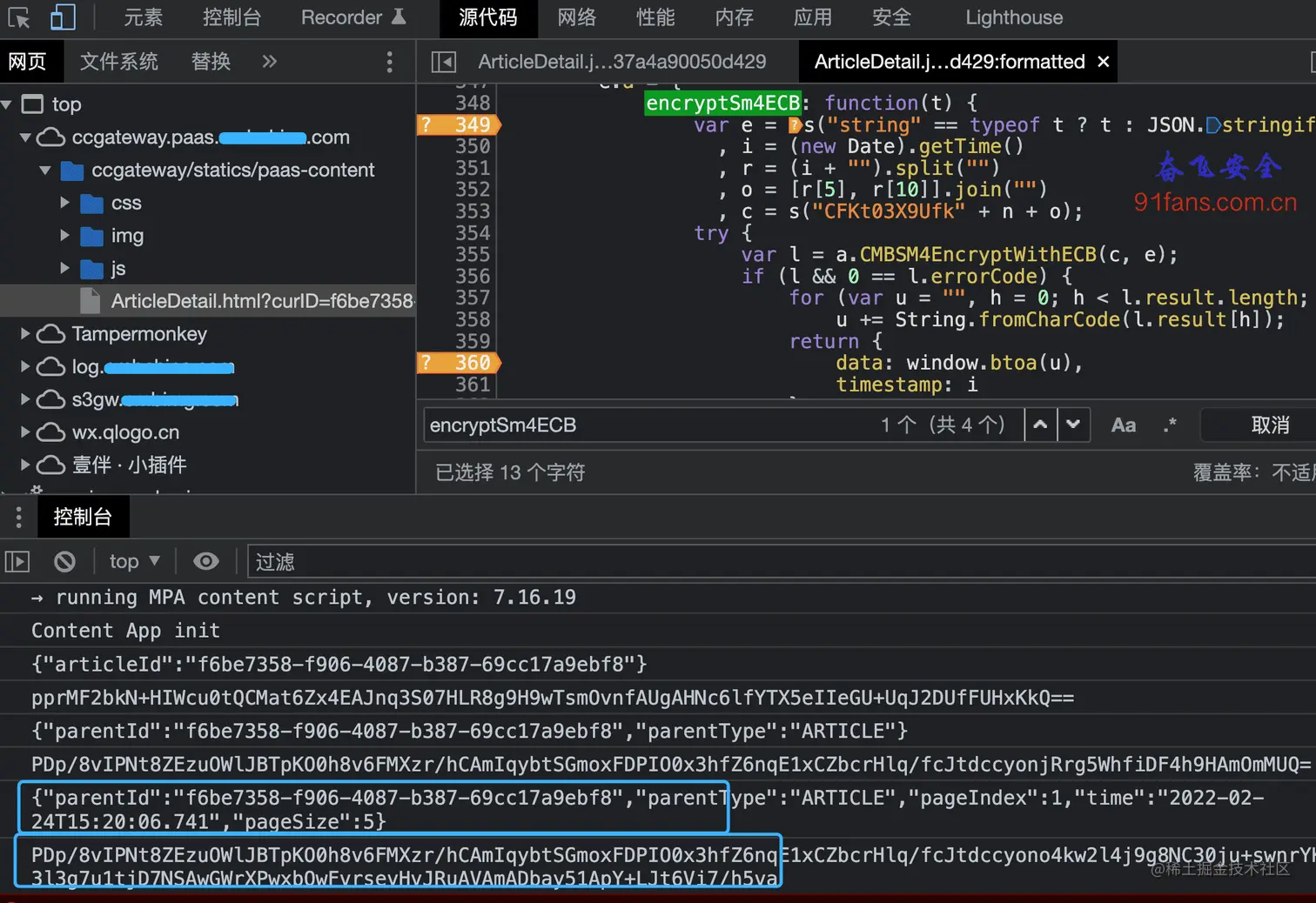Go to previous search result arrow

tap(1040, 425)
